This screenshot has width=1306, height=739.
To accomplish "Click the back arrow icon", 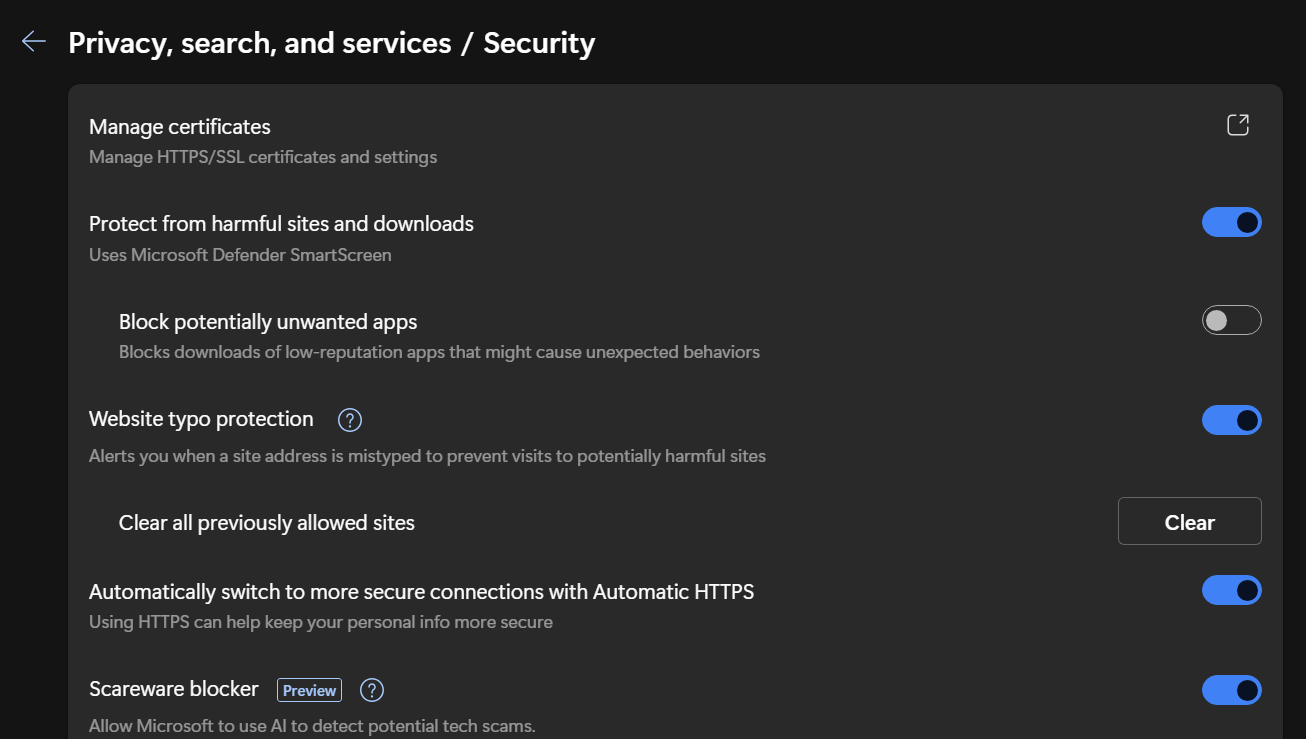I will [x=34, y=41].
